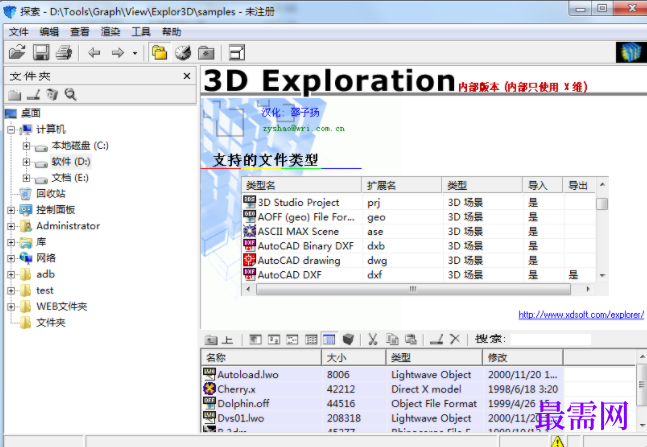
Task: Select 文件夹 folder in the tree
Action: point(51,322)
